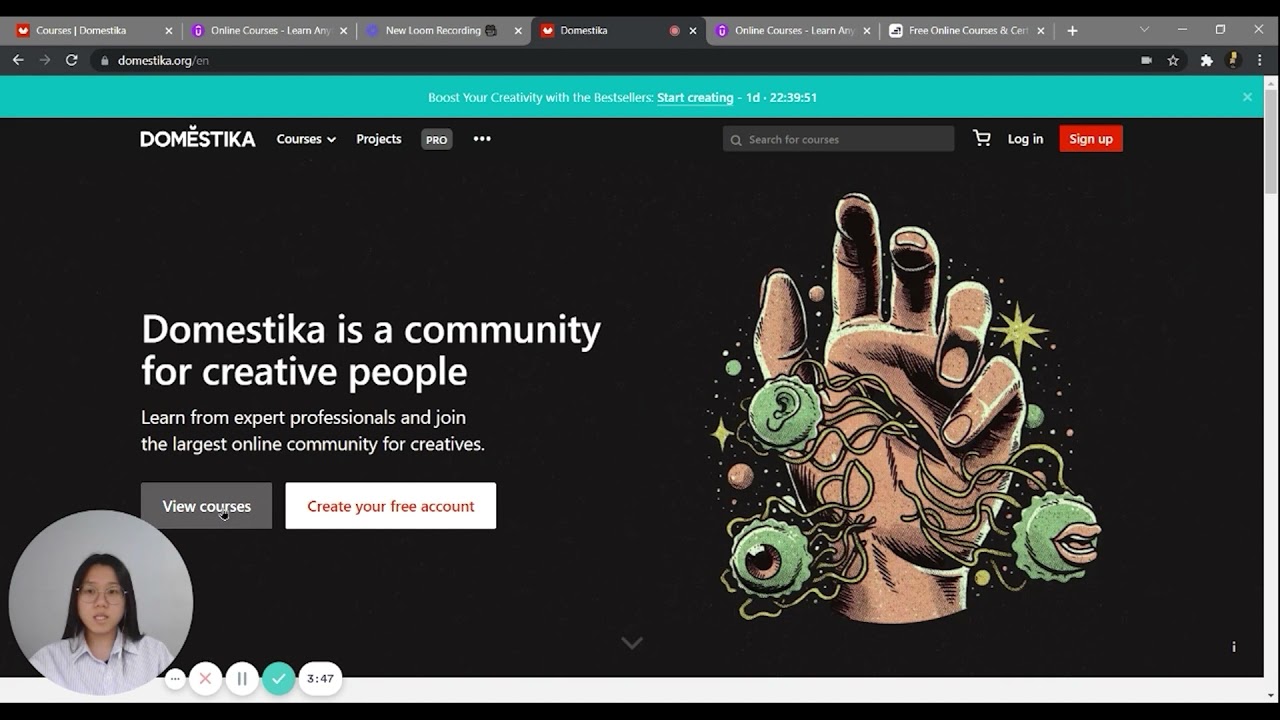This screenshot has height=720, width=1280.
Task: Switch to the New Loom Recording tab
Action: click(x=443, y=31)
